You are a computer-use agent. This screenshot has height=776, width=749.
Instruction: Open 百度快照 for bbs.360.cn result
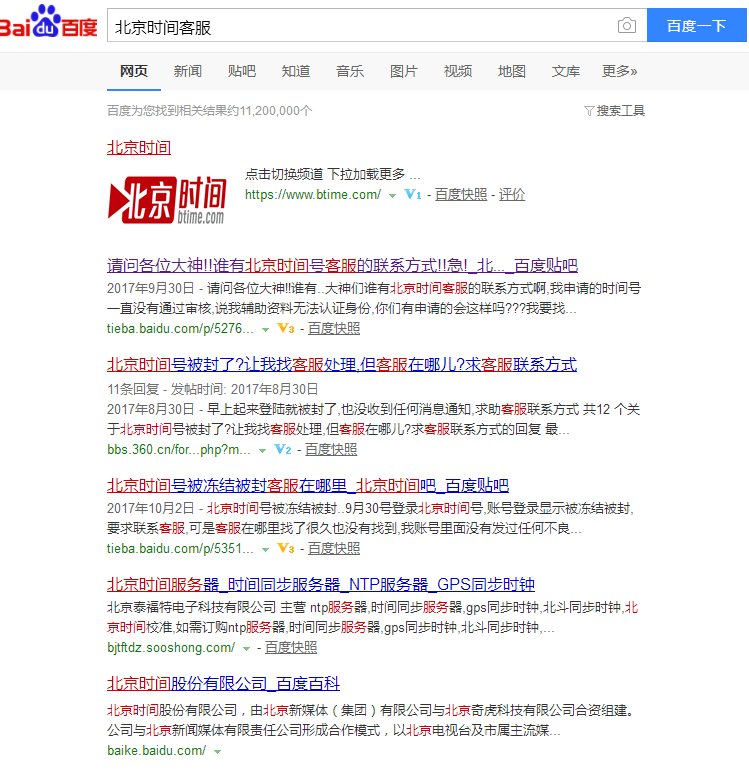click(x=331, y=449)
